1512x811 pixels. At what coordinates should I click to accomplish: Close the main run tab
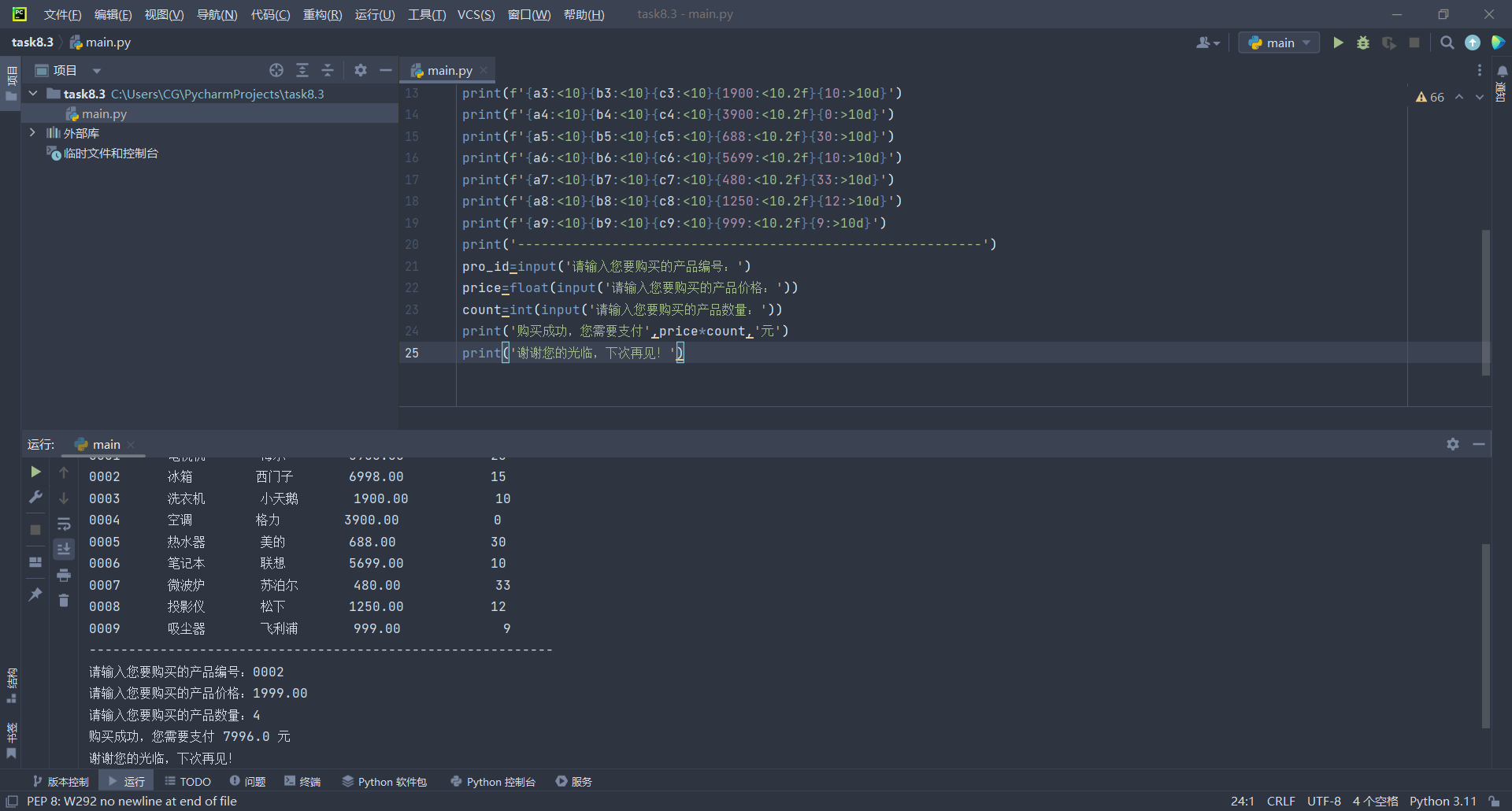[x=131, y=444]
